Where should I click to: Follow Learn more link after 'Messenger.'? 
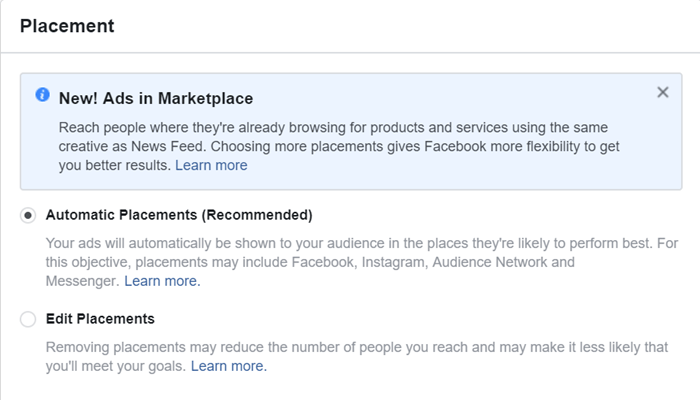tap(162, 281)
